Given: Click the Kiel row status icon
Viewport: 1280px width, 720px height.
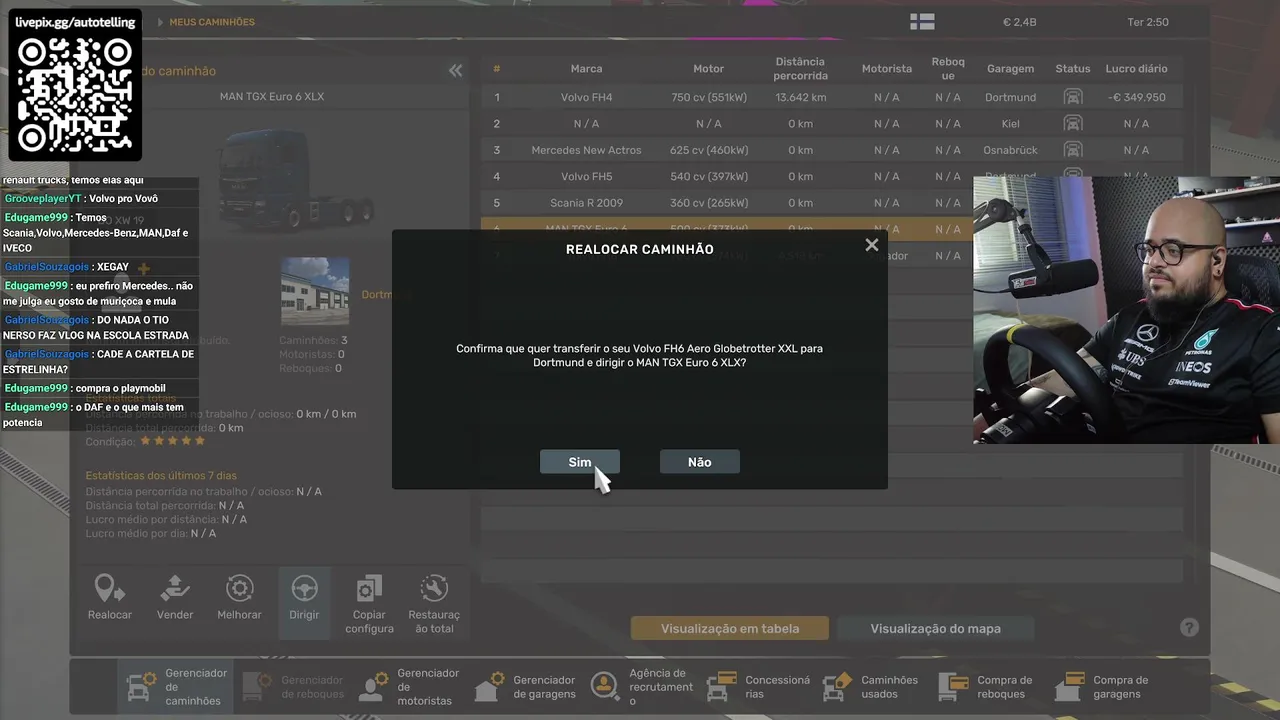Looking at the screenshot, I should (1073, 124).
